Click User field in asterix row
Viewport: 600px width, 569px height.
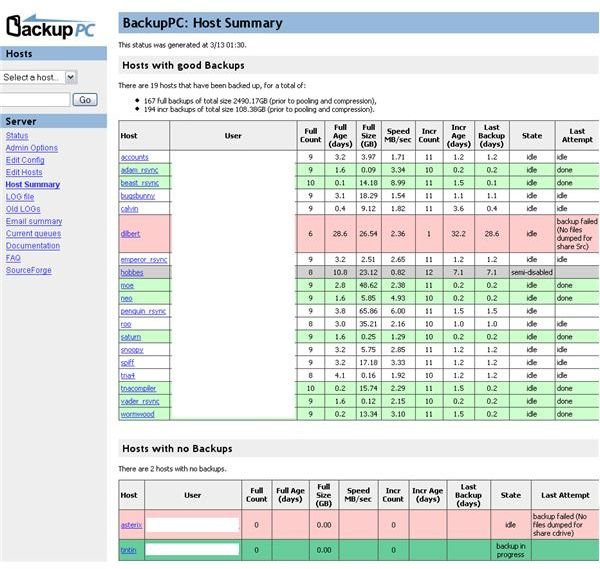point(192,525)
